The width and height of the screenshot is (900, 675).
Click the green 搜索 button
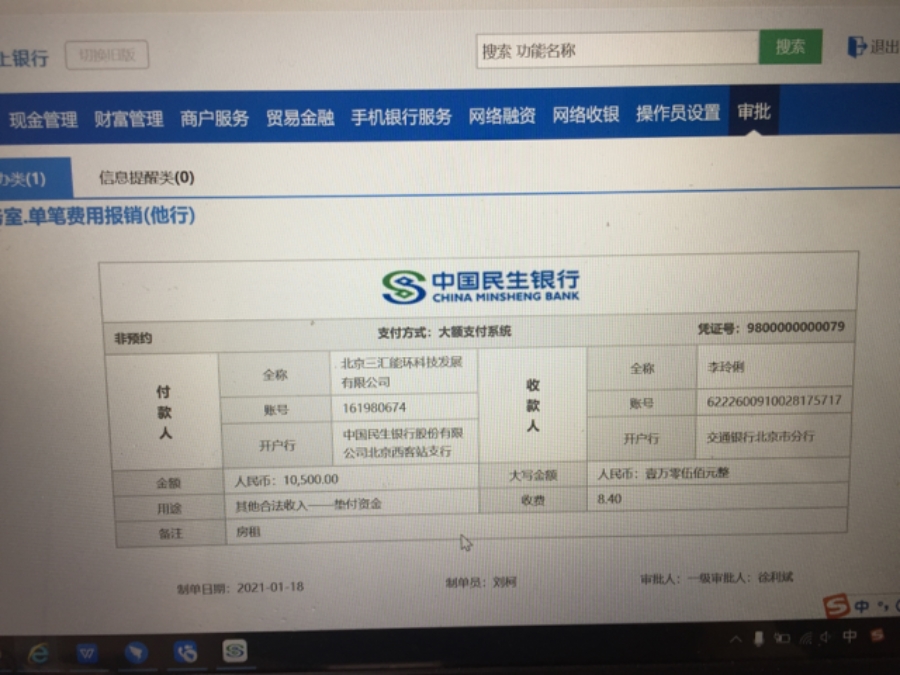coord(790,47)
